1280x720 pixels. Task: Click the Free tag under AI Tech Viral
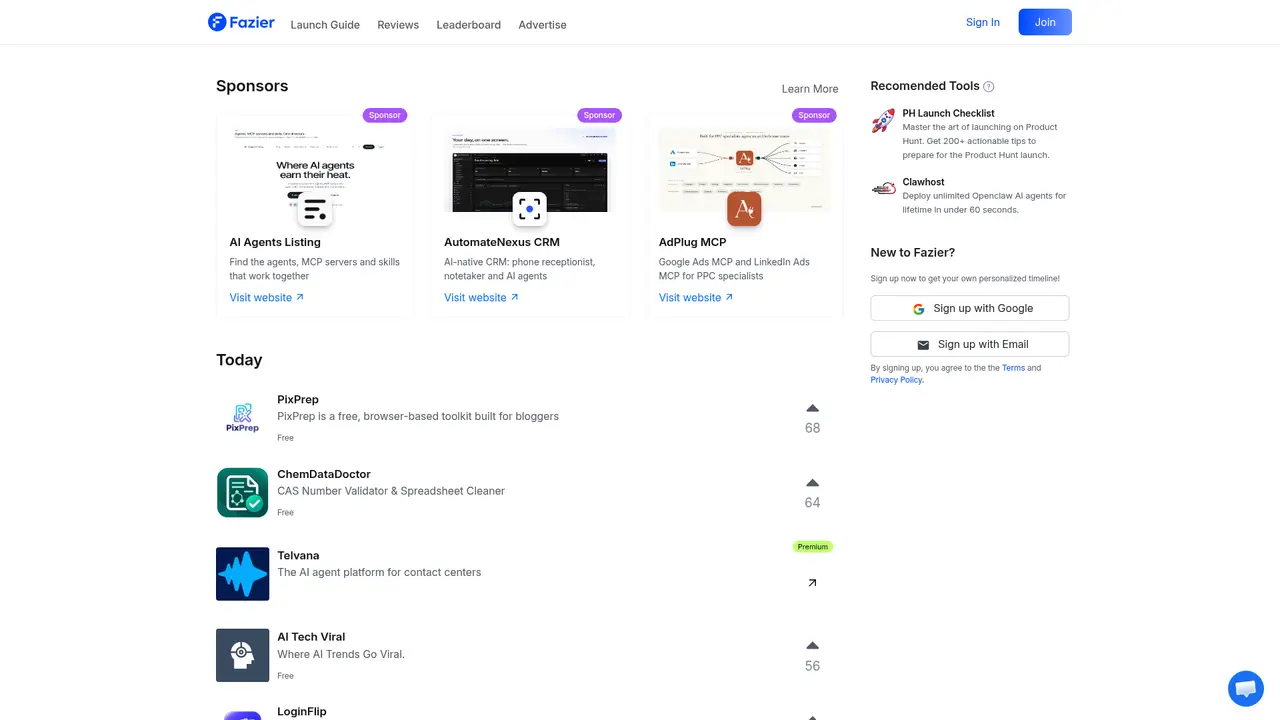tap(285, 676)
